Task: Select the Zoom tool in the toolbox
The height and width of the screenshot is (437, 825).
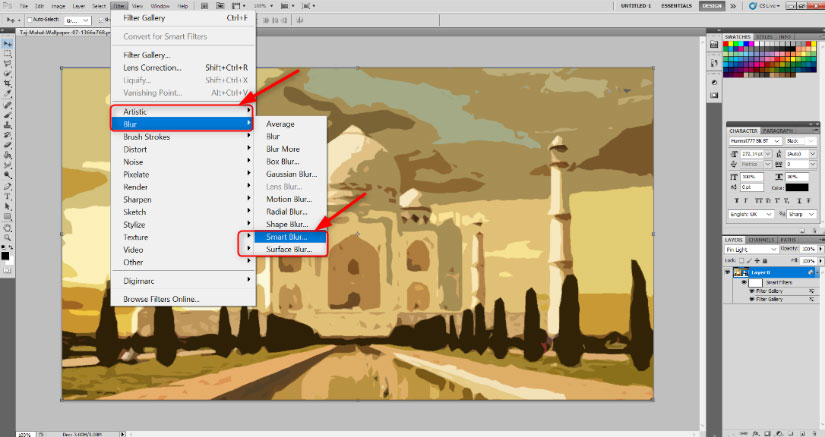Action: pyautogui.click(x=7, y=238)
